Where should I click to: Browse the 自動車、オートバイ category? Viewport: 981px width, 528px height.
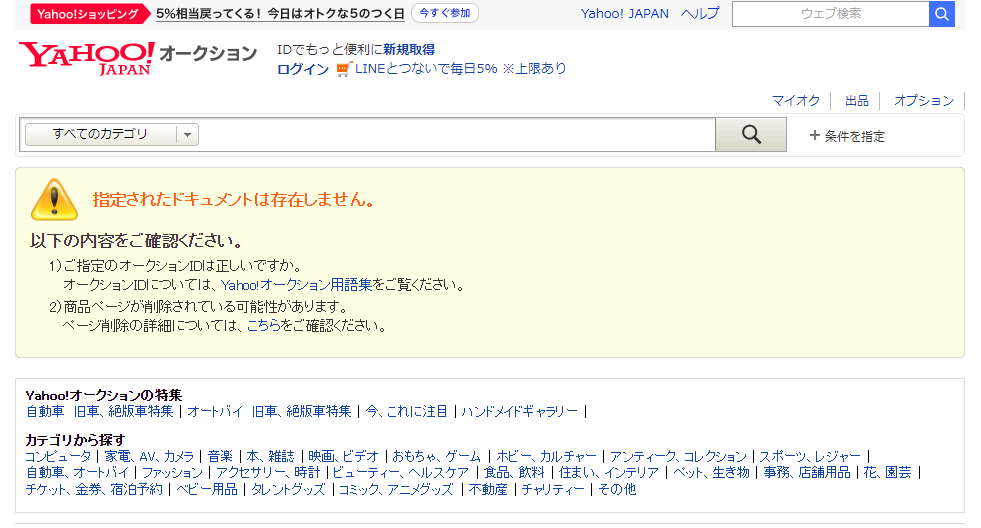(77, 473)
